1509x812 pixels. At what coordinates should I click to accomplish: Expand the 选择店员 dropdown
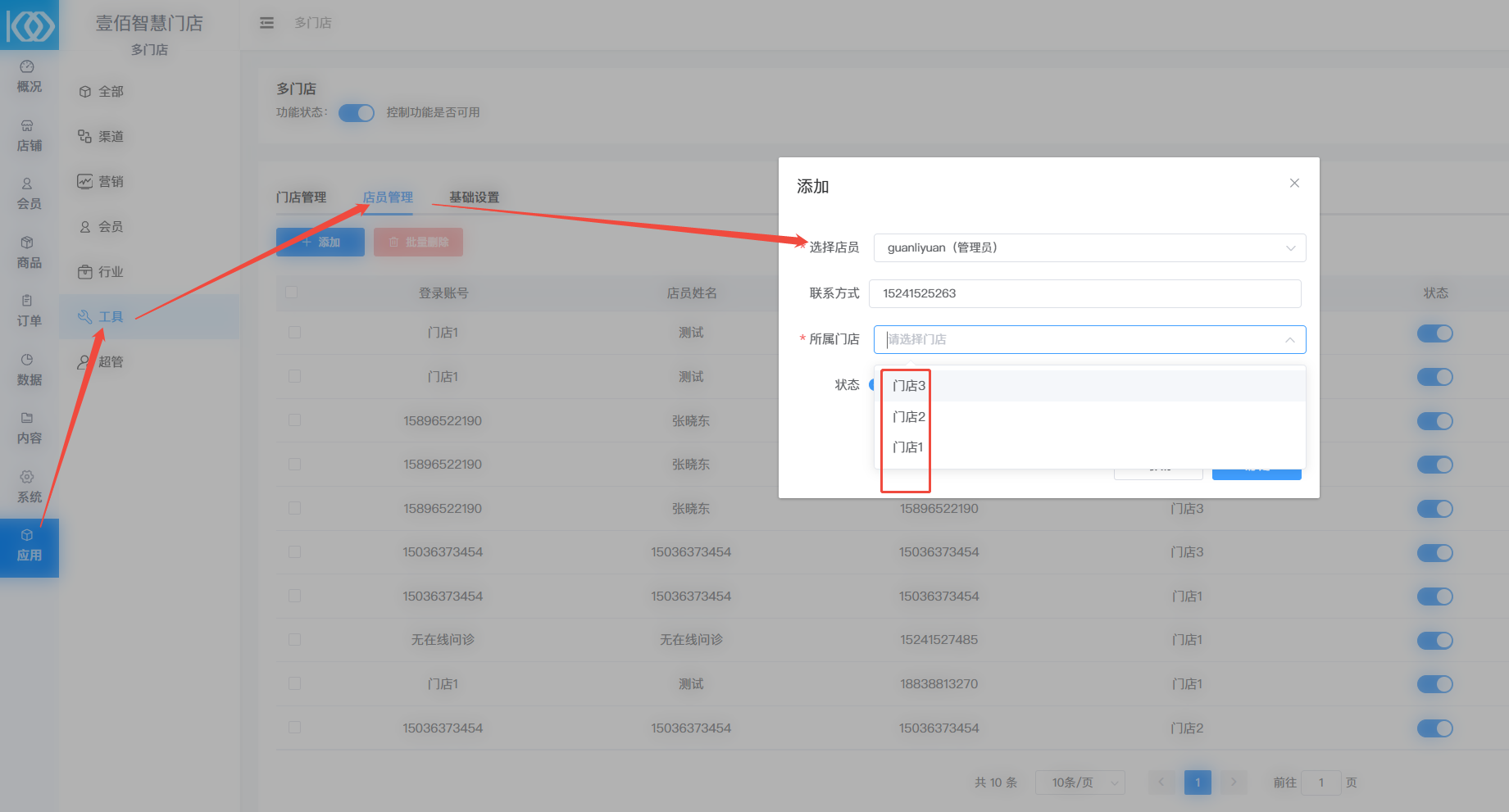pyautogui.click(x=1089, y=248)
